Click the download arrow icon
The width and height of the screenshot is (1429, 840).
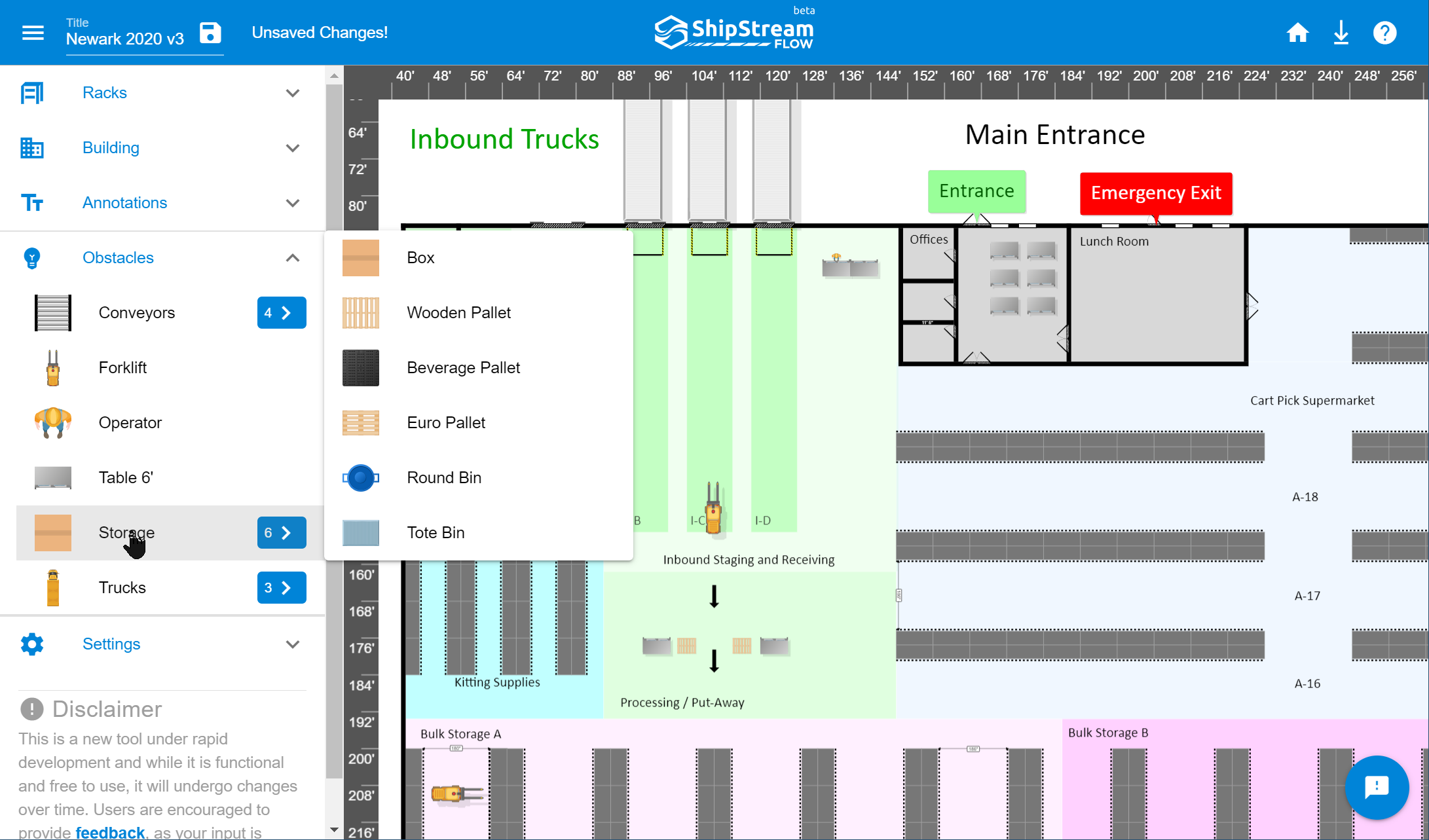pyautogui.click(x=1341, y=33)
